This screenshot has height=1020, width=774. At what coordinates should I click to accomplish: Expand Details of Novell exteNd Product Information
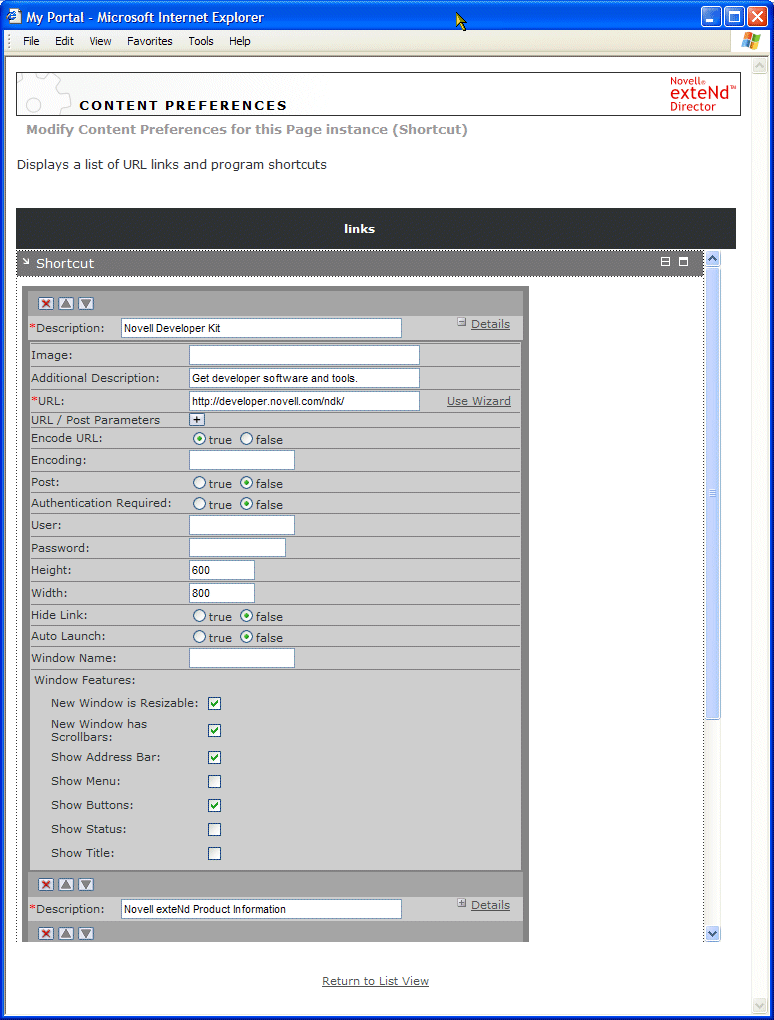point(461,903)
